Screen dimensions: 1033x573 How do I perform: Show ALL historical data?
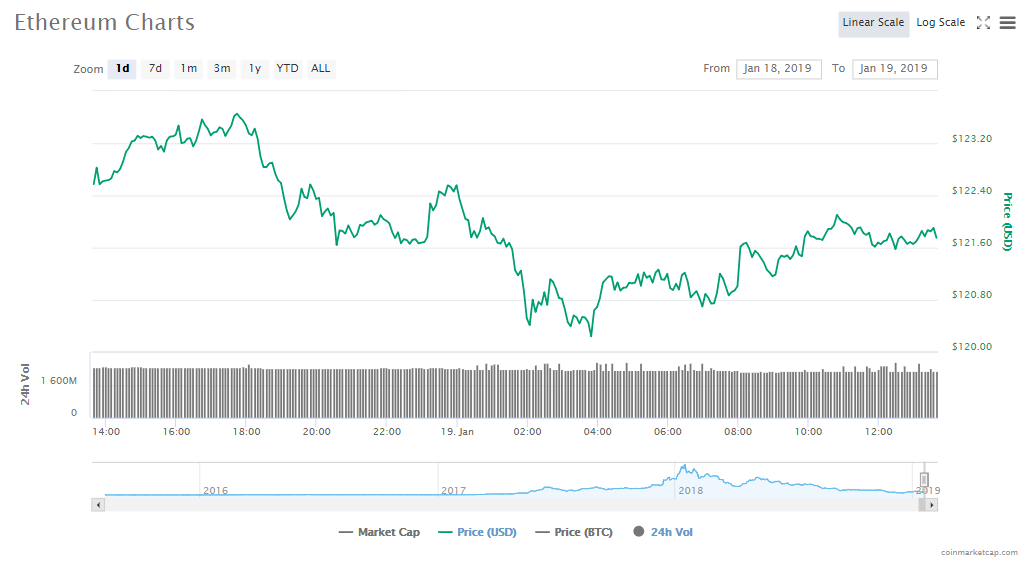(x=321, y=69)
